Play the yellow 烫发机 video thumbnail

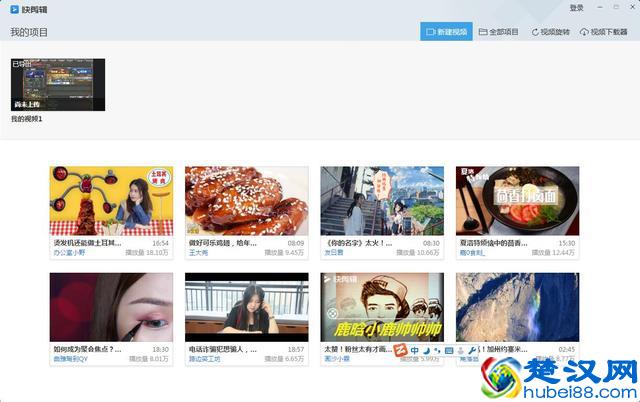111,201
